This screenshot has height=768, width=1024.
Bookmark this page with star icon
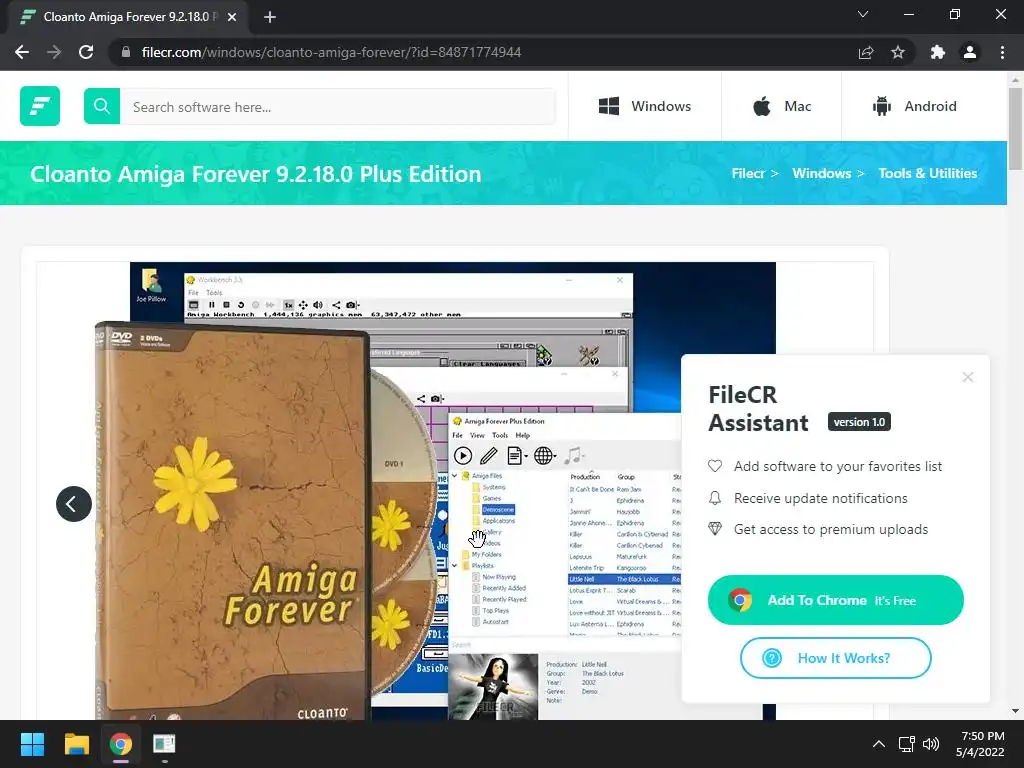[x=898, y=52]
